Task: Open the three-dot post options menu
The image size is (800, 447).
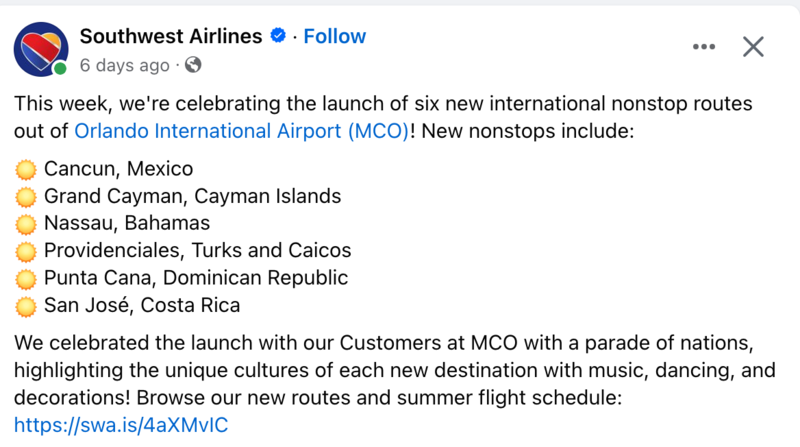Action: point(704,47)
